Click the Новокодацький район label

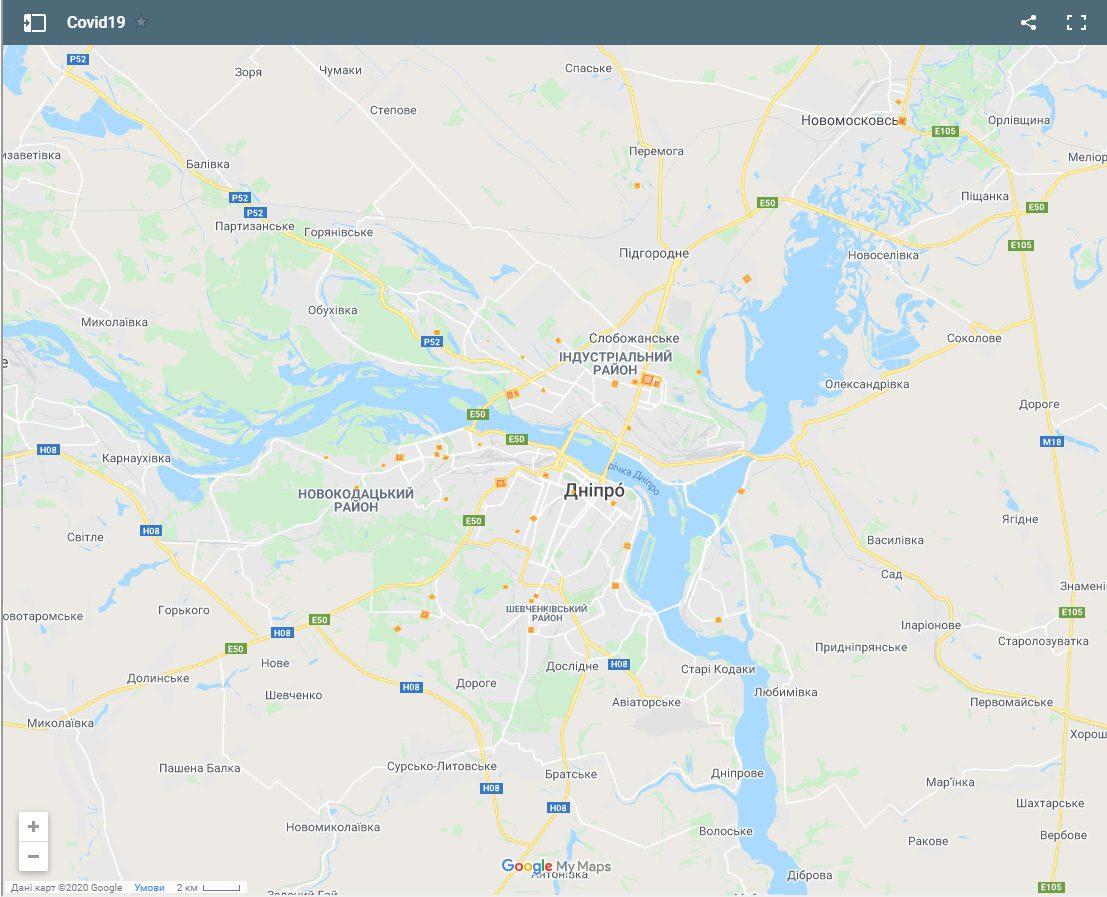[x=356, y=500]
